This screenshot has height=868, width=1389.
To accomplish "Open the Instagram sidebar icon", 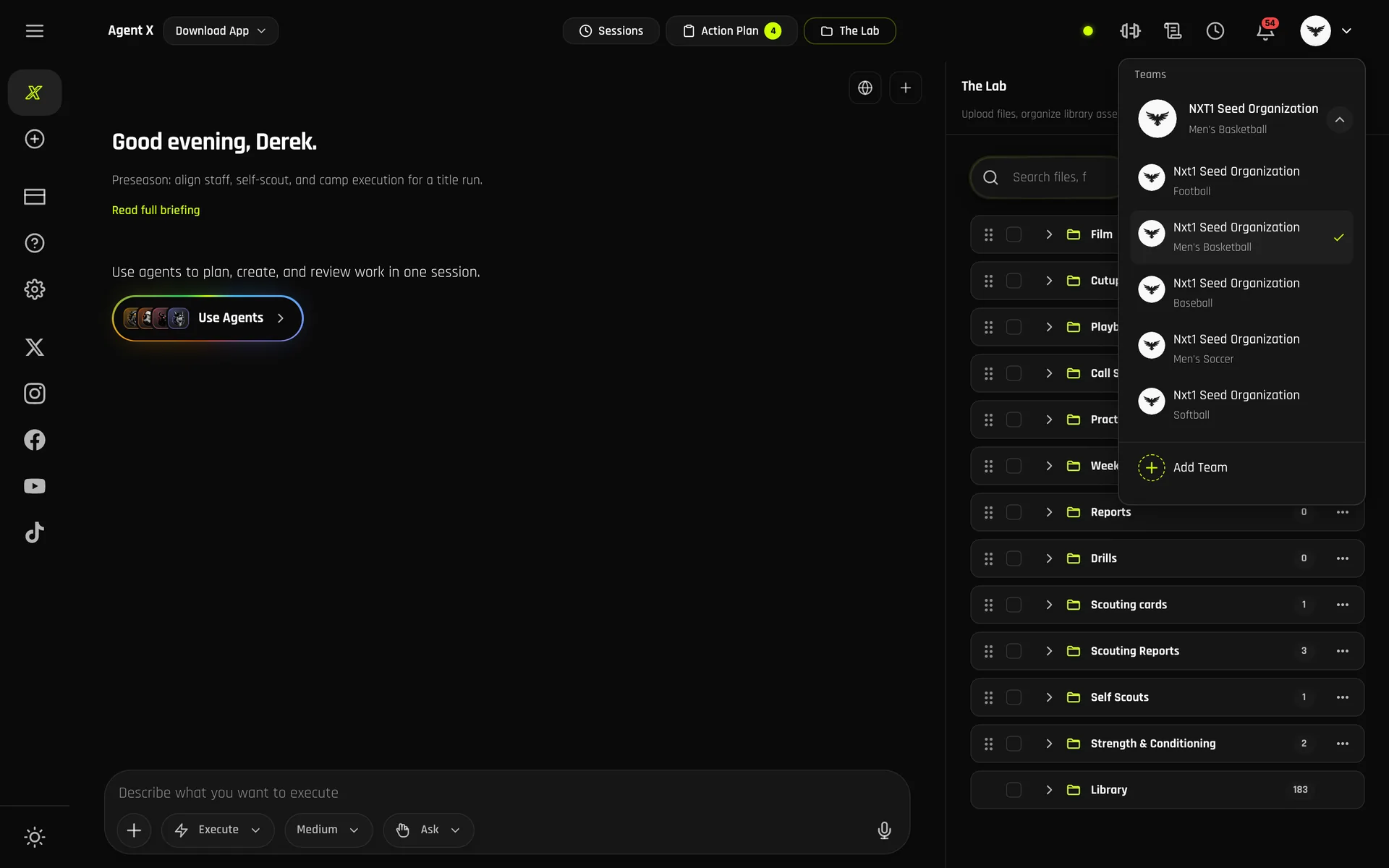I will click(35, 393).
